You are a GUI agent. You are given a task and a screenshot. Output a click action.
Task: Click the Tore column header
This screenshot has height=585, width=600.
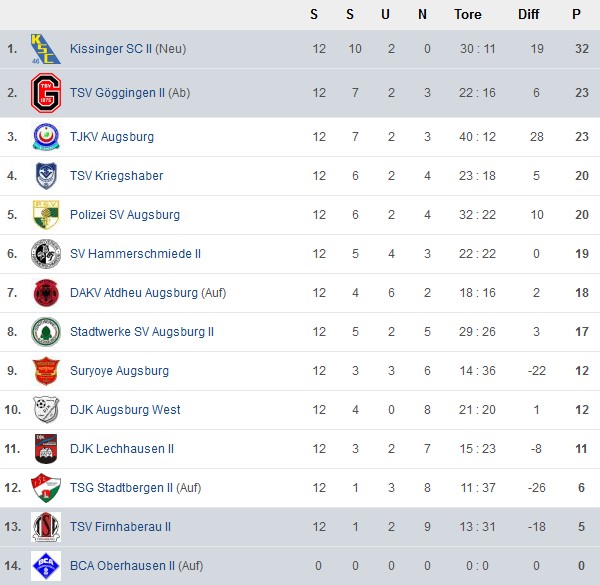point(467,14)
